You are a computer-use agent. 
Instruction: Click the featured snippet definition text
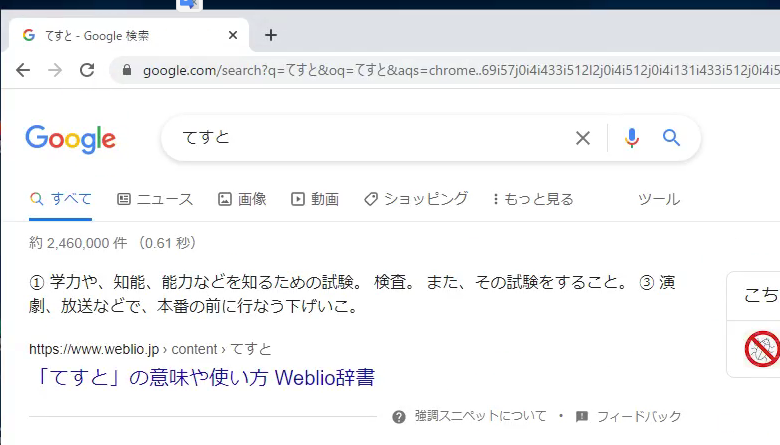(352, 294)
